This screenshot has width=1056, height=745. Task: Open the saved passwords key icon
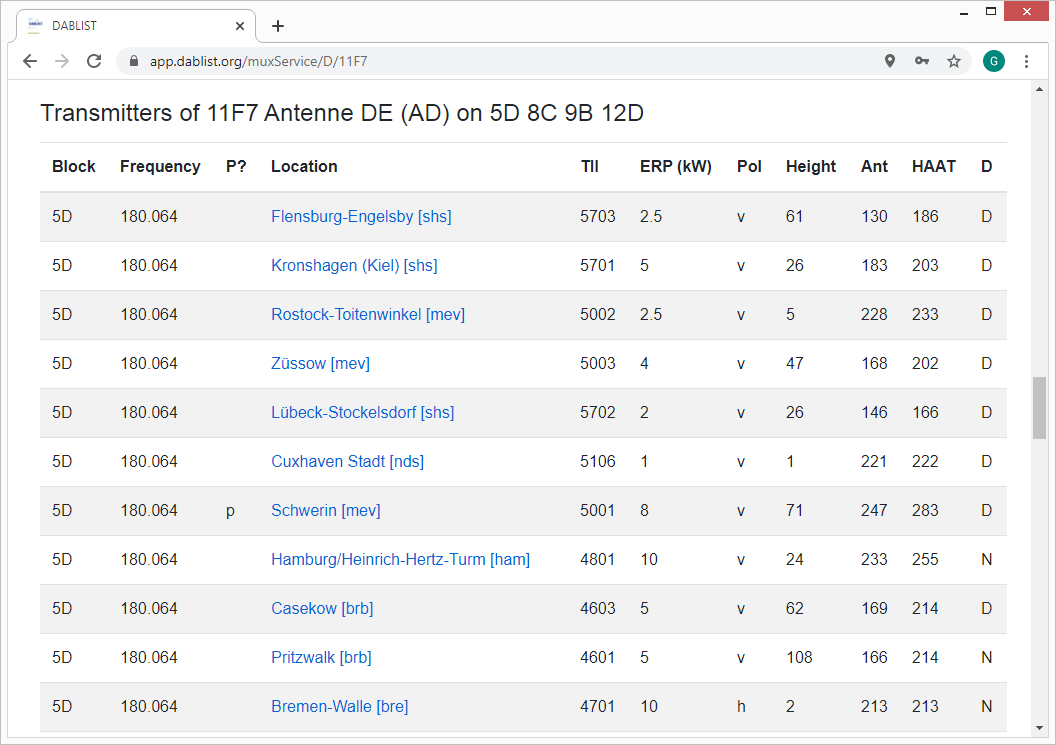point(921,61)
